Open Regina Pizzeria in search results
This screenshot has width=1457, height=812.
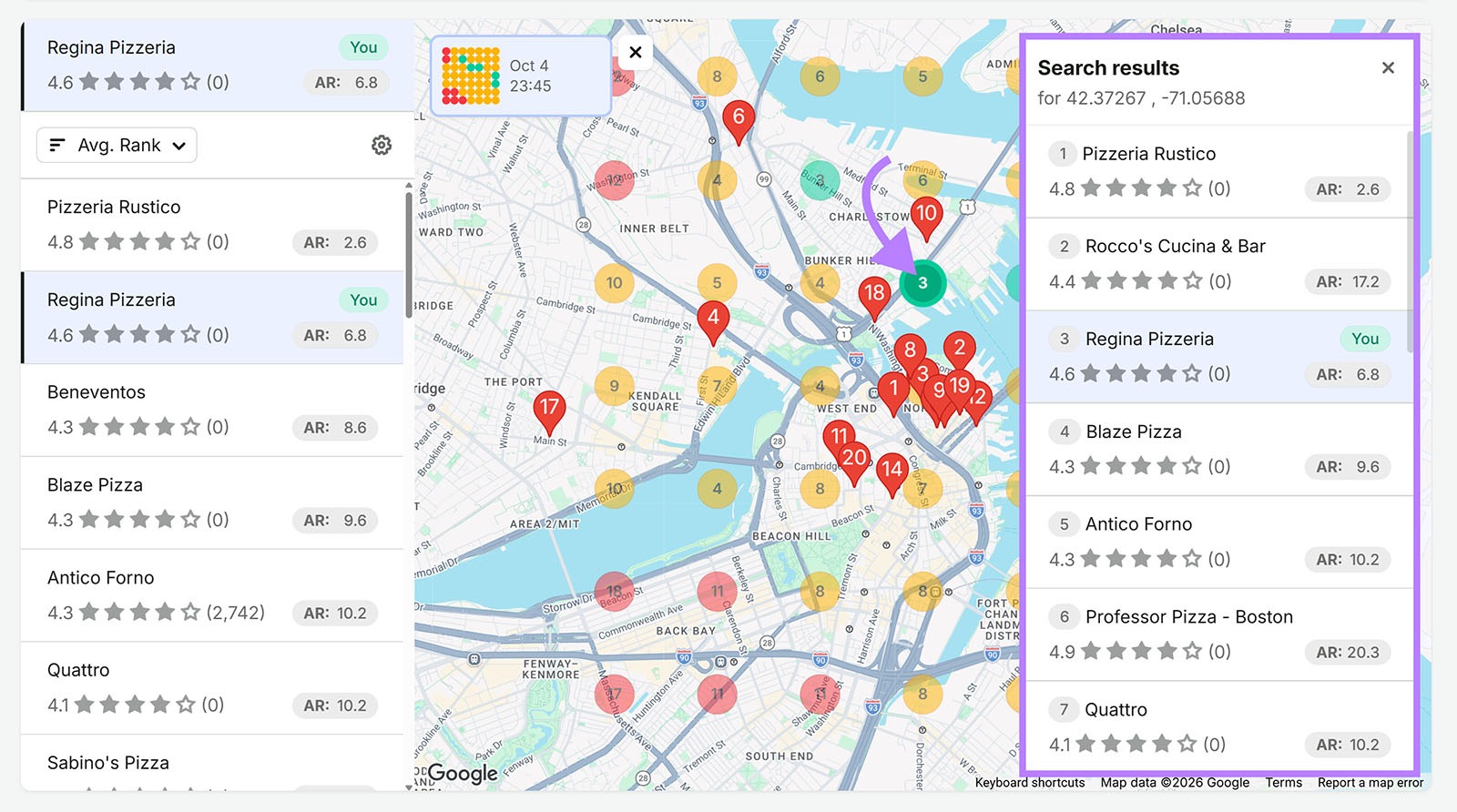click(1218, 357)
